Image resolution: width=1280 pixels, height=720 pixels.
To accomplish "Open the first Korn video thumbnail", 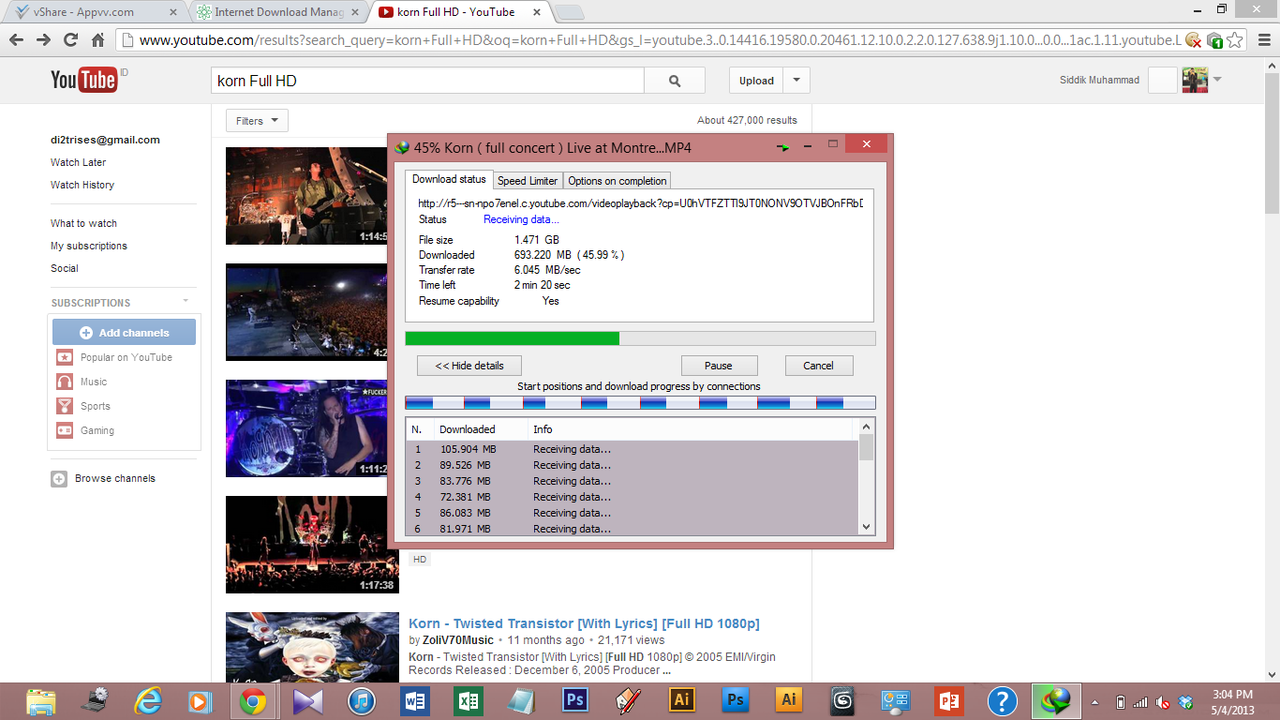I will (306, 196).
